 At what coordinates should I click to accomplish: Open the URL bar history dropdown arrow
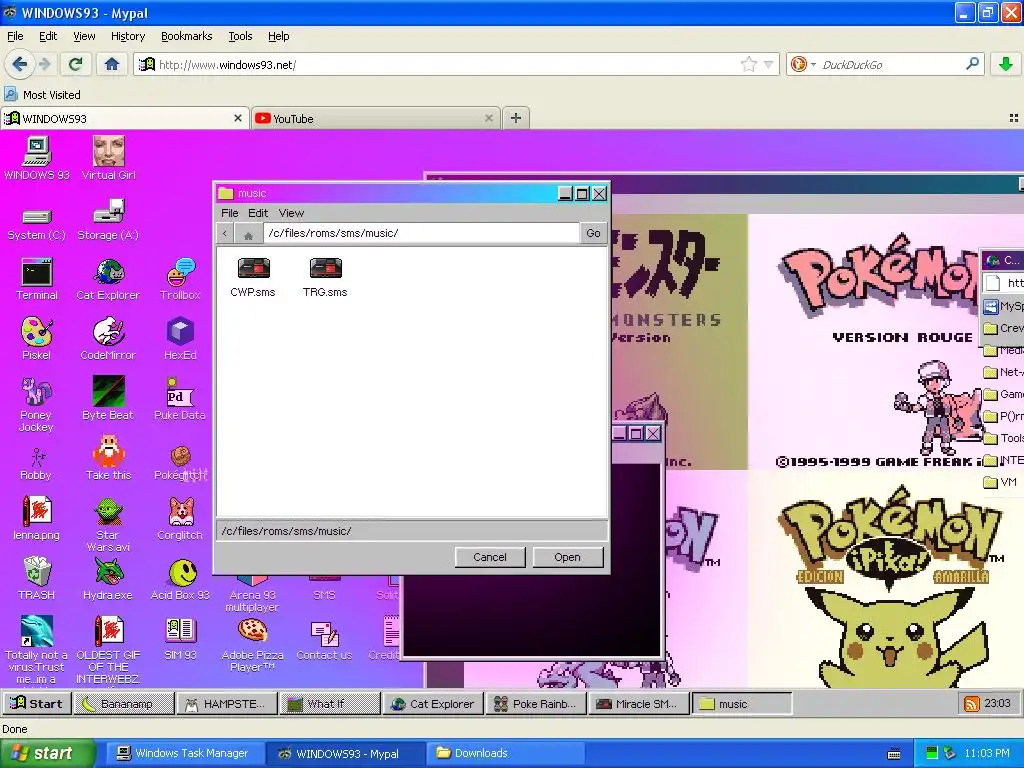769,65
